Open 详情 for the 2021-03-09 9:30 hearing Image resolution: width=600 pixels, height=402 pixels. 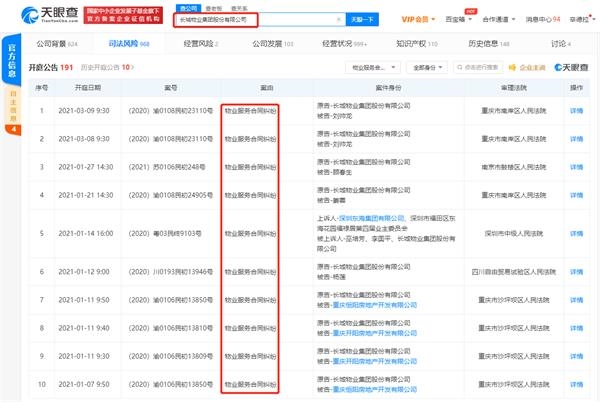point(576,111)
